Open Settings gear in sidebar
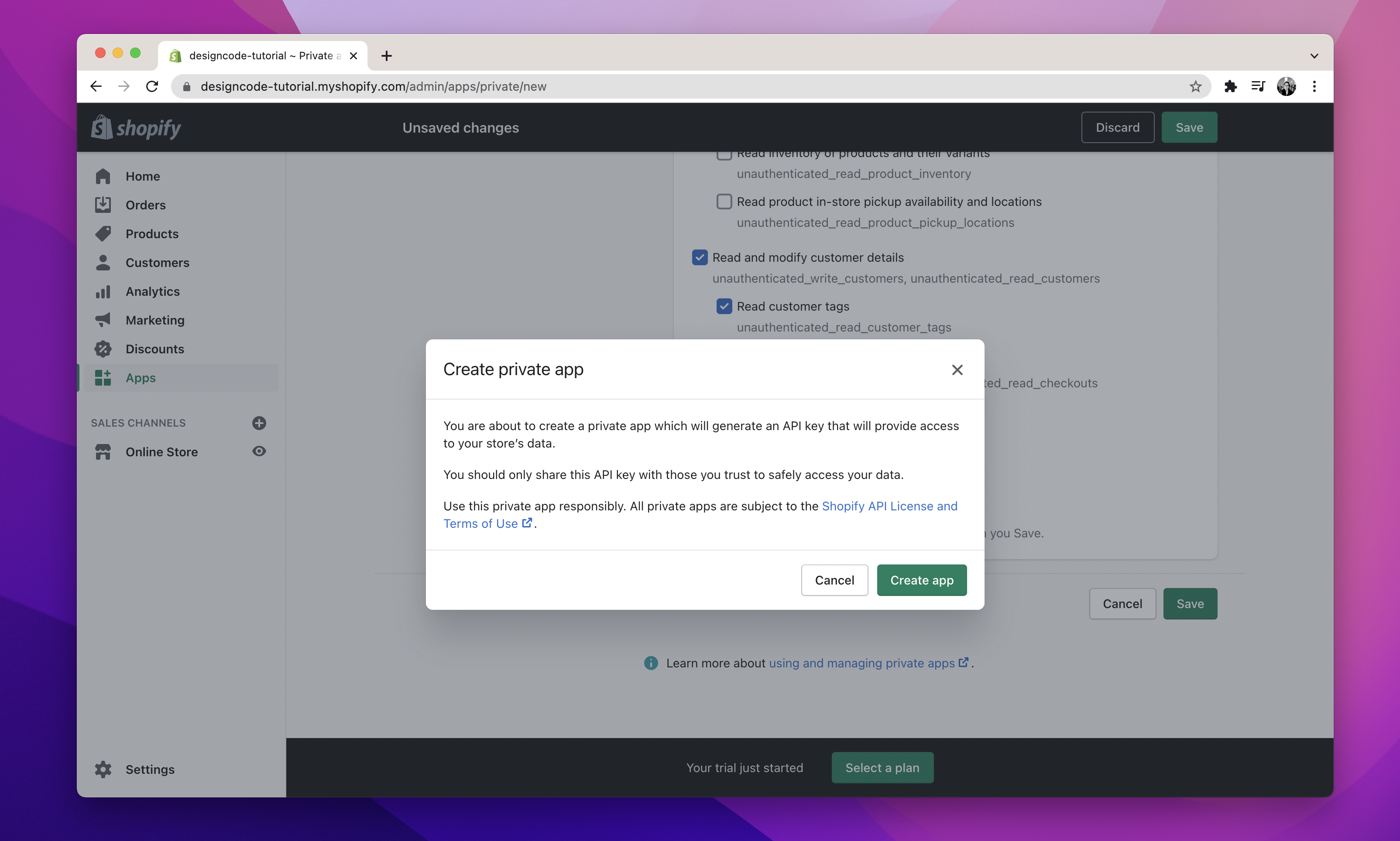 (103, 769)
